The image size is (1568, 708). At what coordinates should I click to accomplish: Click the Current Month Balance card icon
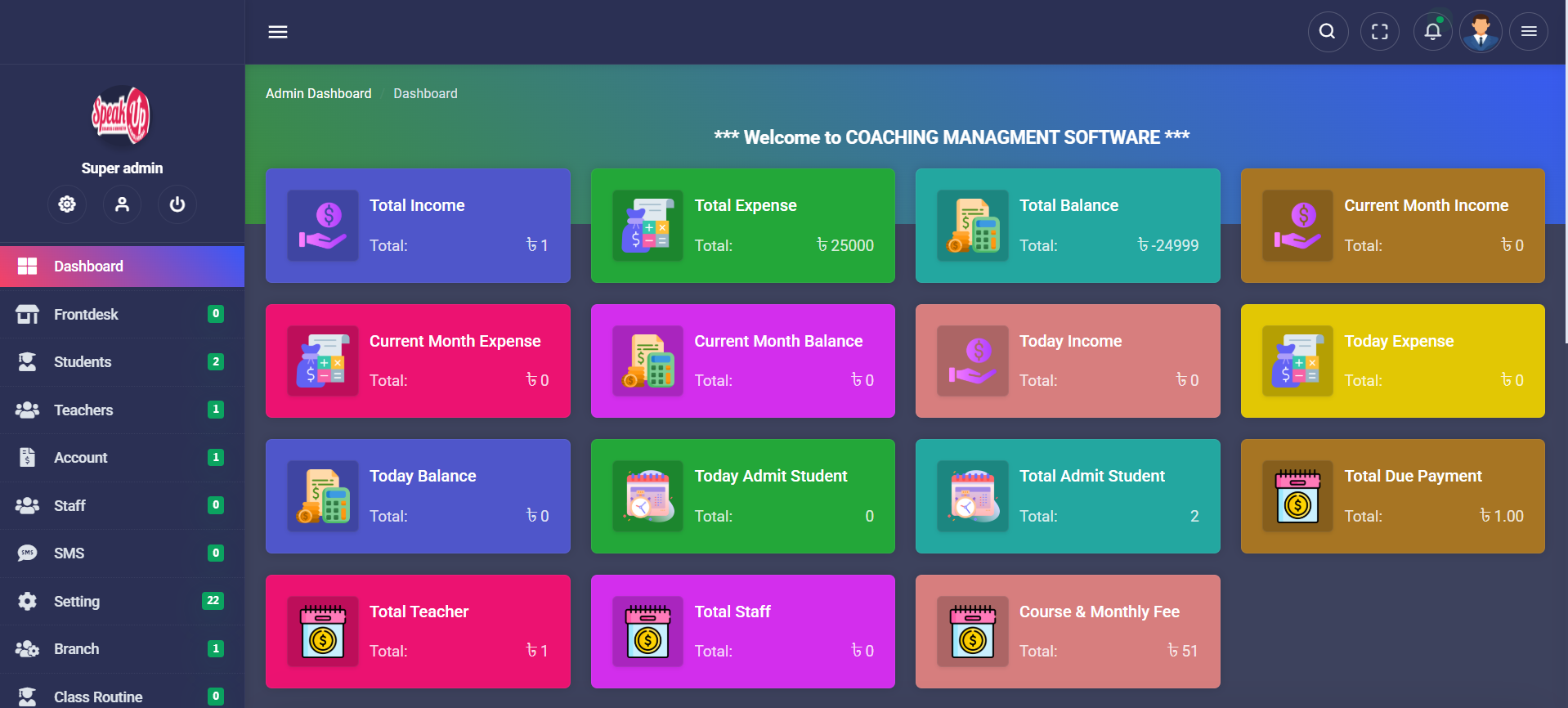647,361
